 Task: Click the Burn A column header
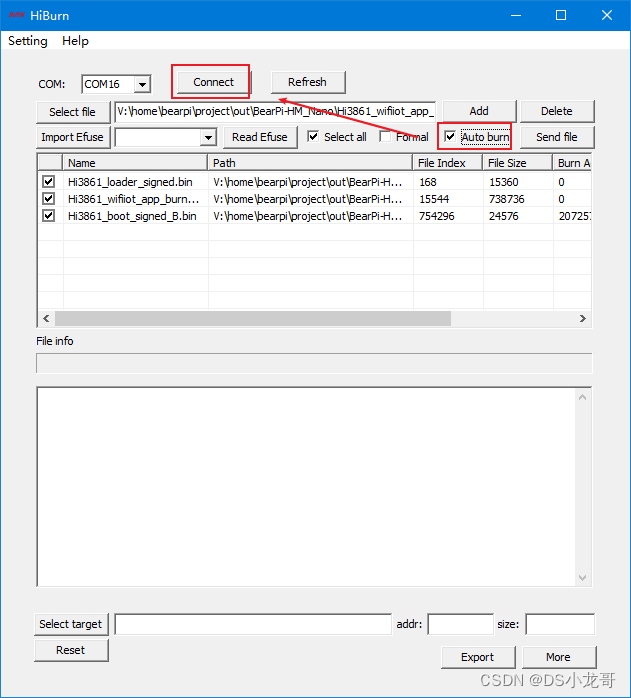pyautogui.click(x=572, y=163)
